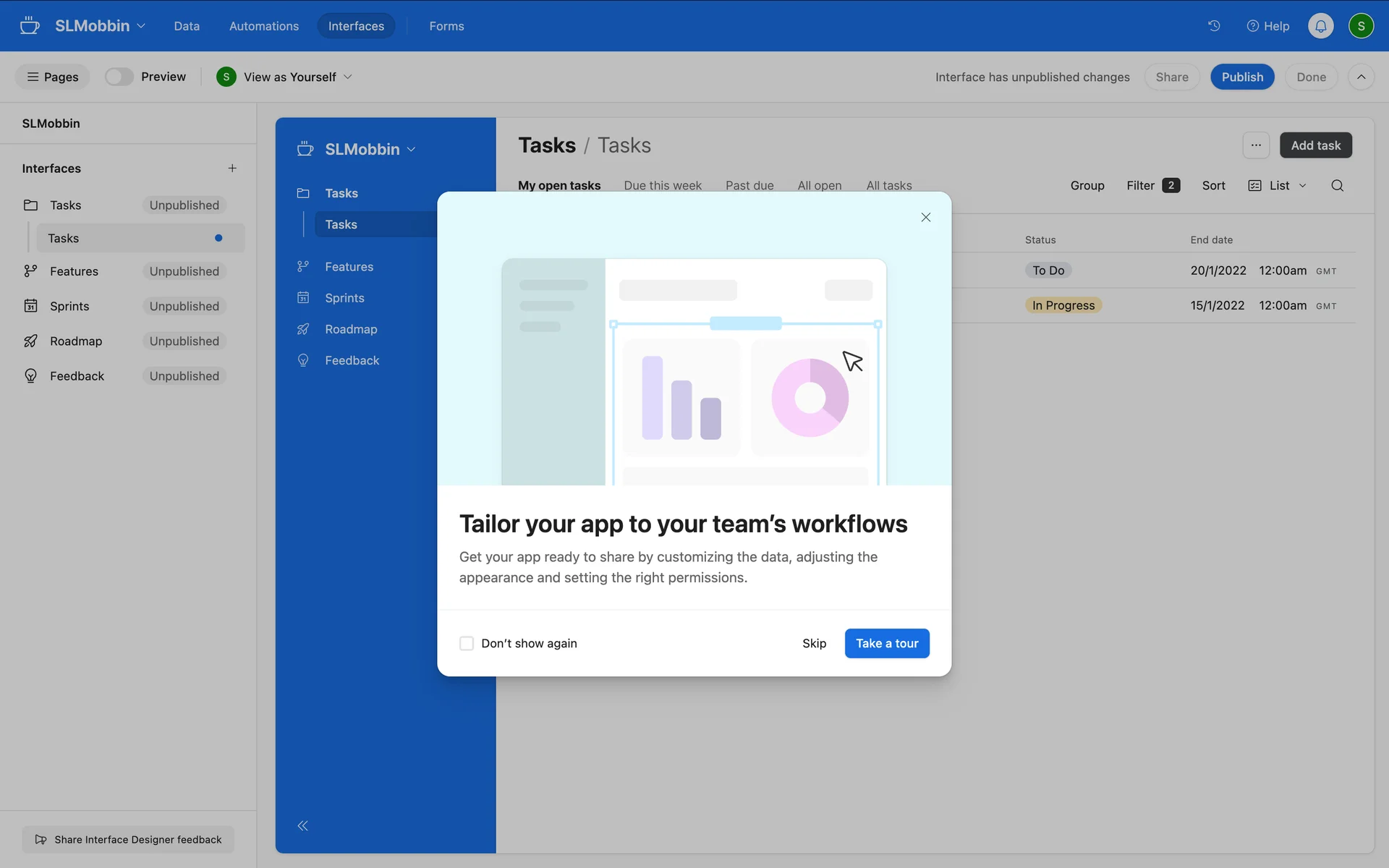Open the three-dots more options button
Screen dimensions: 1389x868
click(1256, 145)
